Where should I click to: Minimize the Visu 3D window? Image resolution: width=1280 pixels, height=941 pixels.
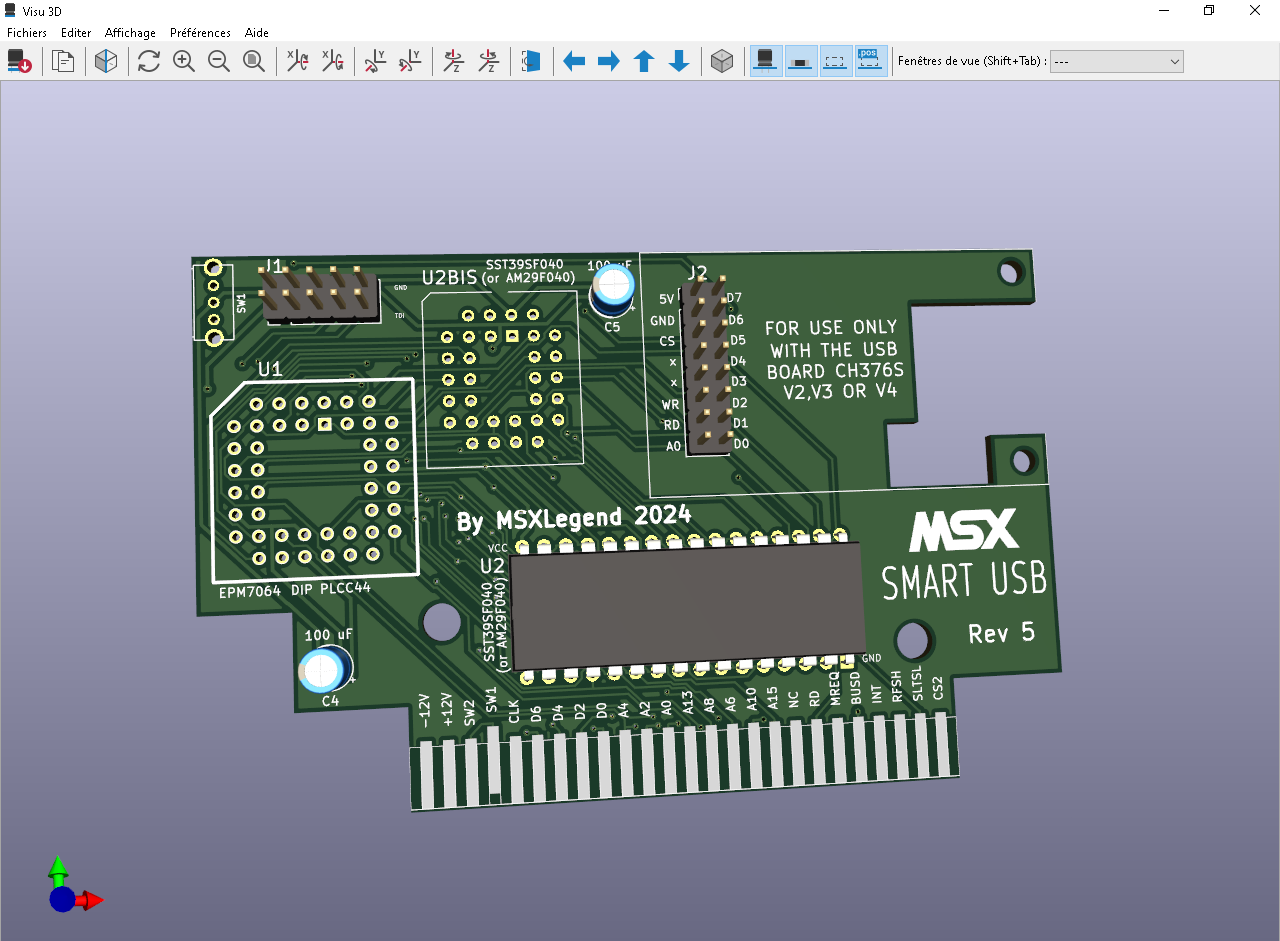pyautogui.click(x=1164, y=10)
